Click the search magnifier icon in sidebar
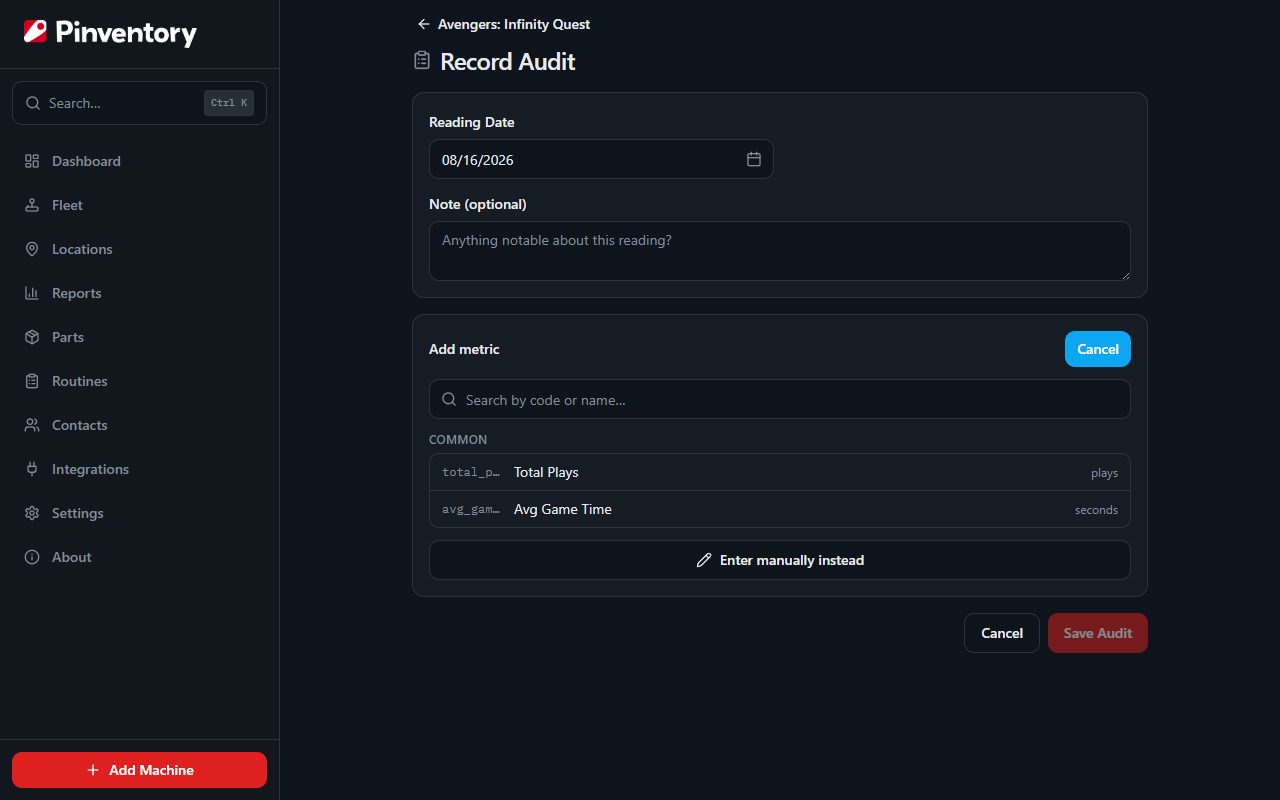 pos(33,103)
